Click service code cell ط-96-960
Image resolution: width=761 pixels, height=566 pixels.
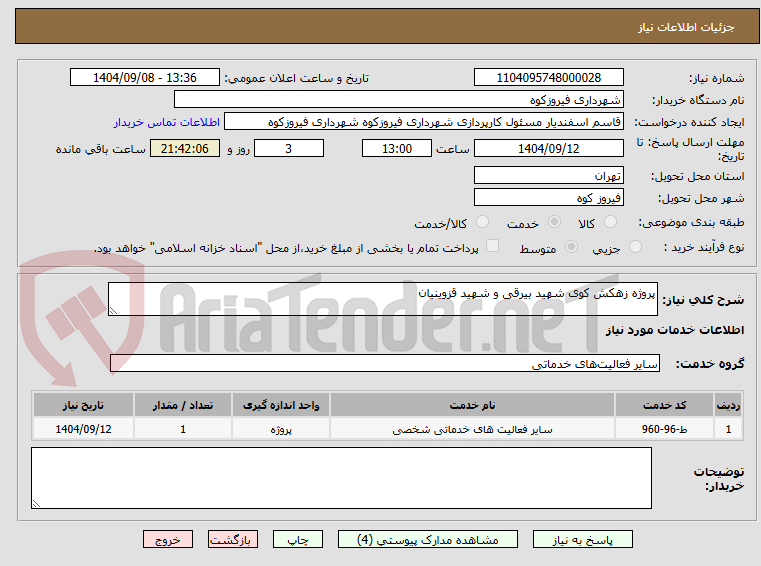(x=664, y=429)
